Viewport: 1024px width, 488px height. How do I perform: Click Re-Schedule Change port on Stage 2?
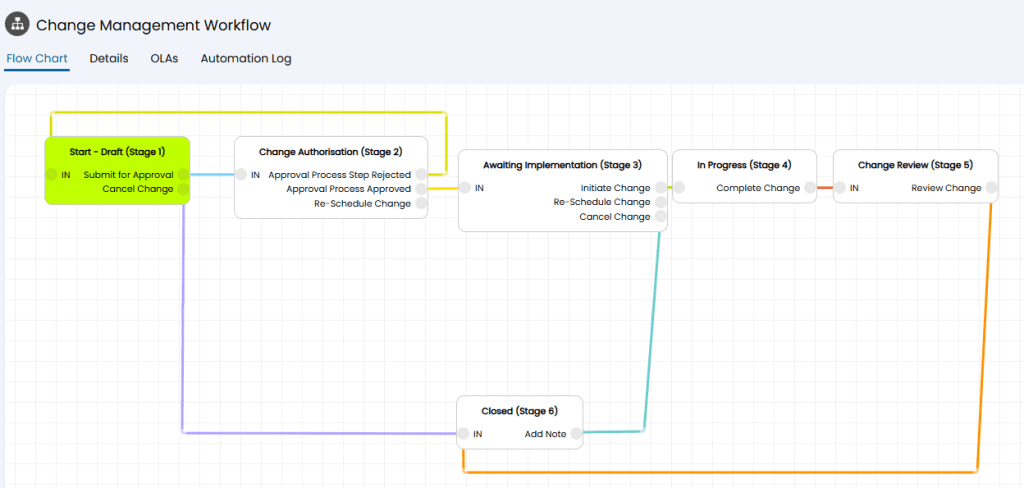pos(421,204)
